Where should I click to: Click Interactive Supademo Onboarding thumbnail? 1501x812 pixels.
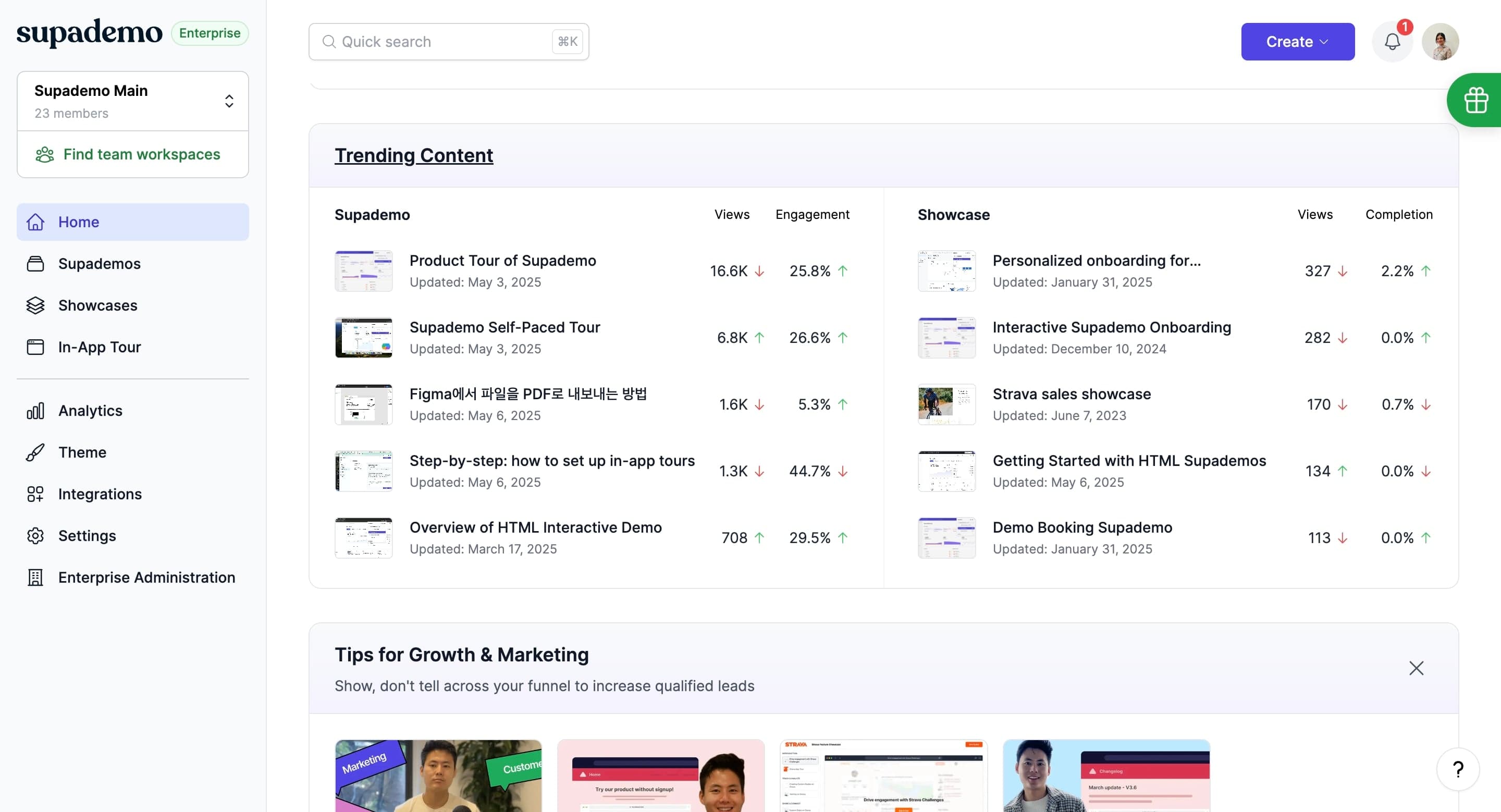click(x=946, y=338)
